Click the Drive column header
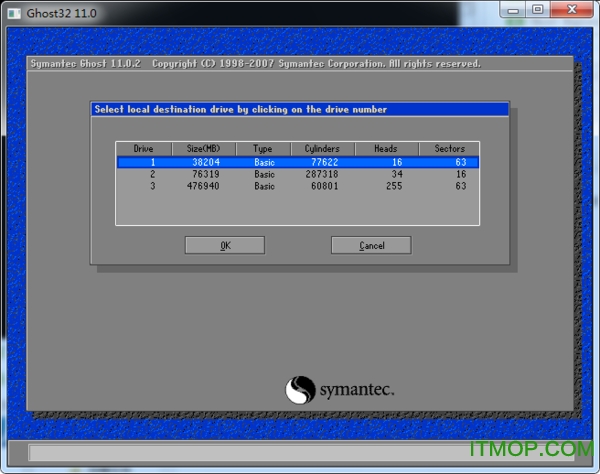 (144, 148)
